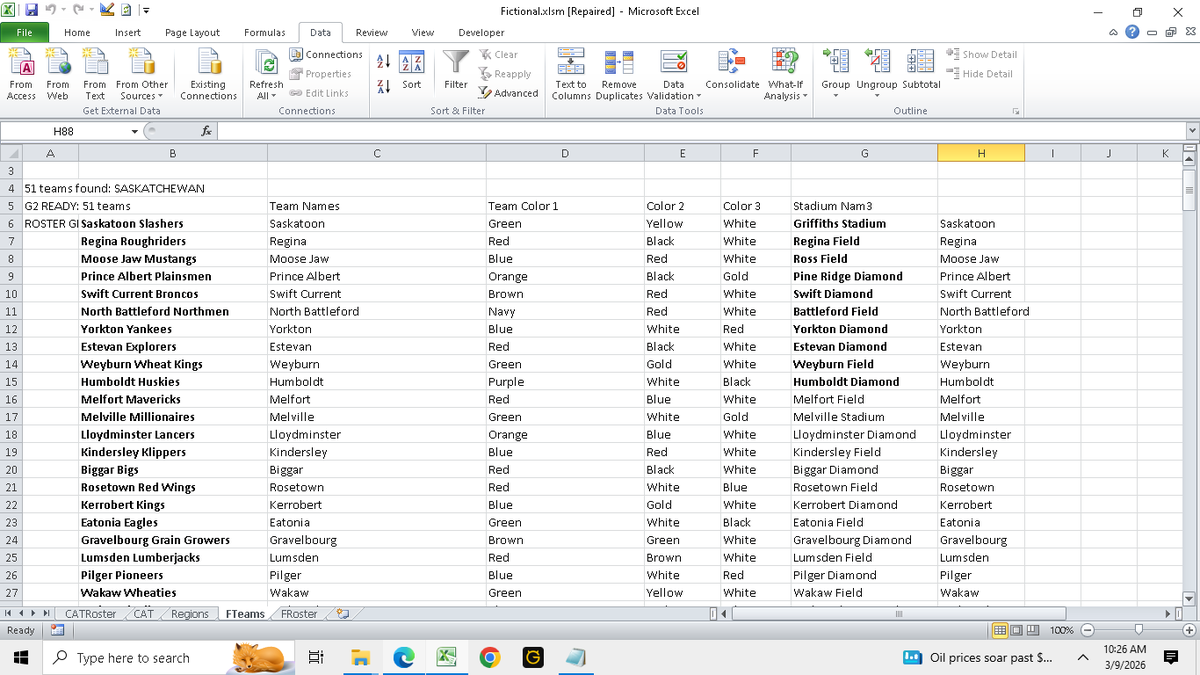Switch to CATRoster sheet tab

click(90, 614)
